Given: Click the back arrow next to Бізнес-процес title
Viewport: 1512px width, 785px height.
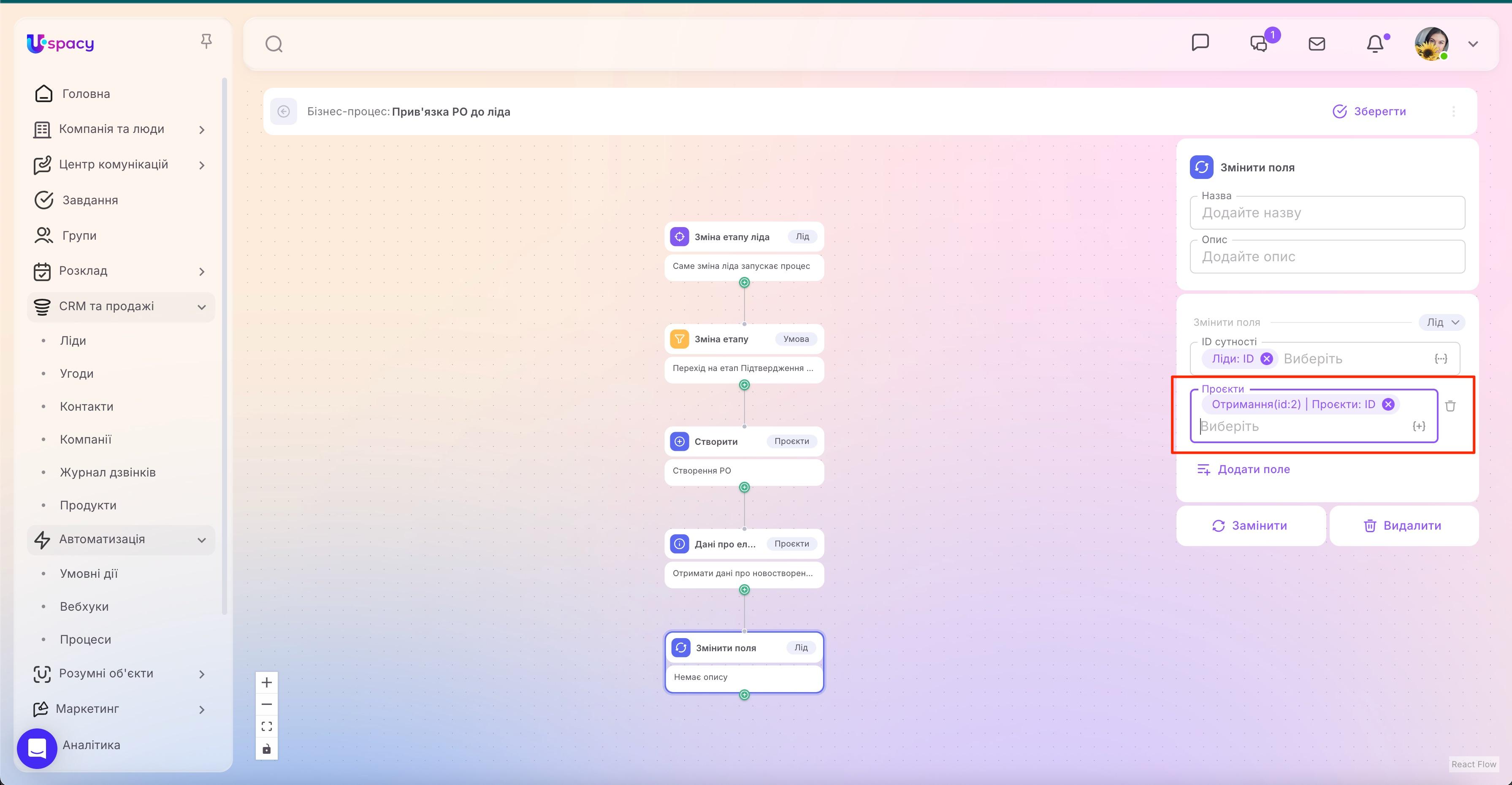Looking at the screenshot, I should pyautogui.click(x=284, y=111).
